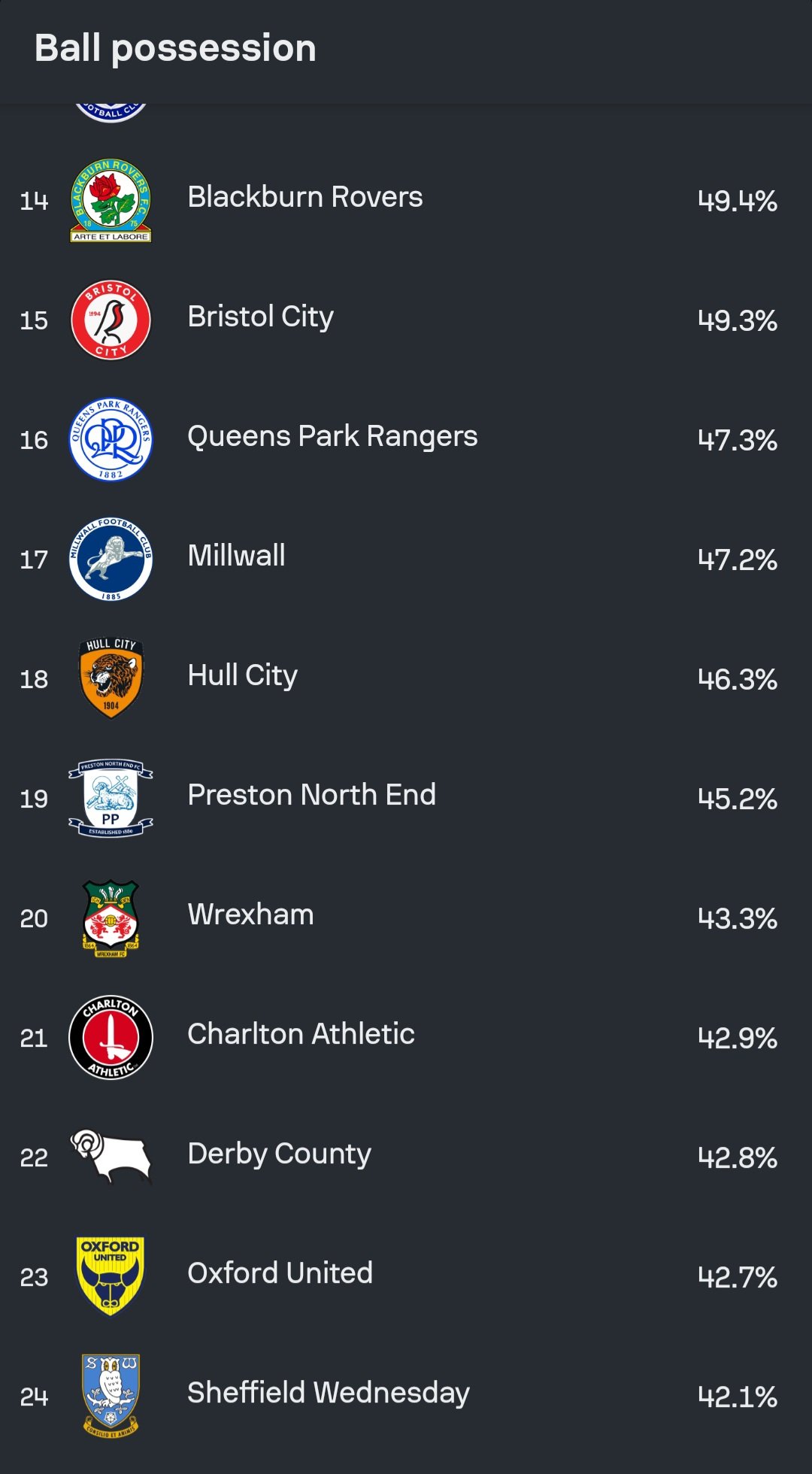Tap the Bristol City robin crest
The height and width of the screenshot is (1474, 812).
(111, 320)
